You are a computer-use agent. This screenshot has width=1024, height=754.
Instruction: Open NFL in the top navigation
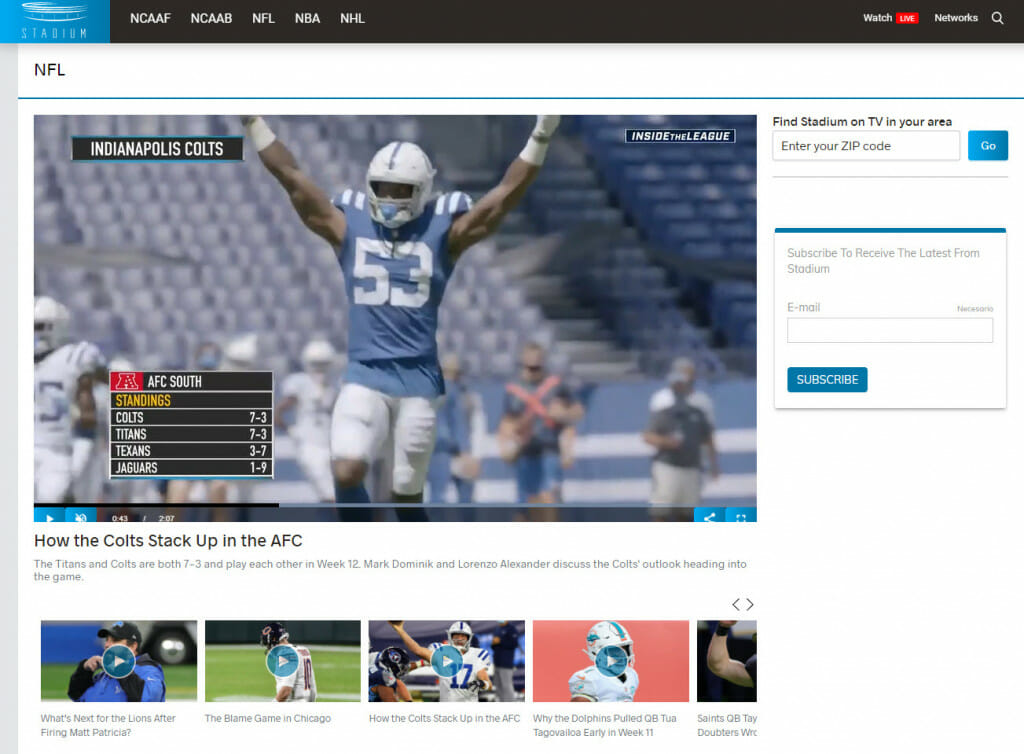pos(263,18)
